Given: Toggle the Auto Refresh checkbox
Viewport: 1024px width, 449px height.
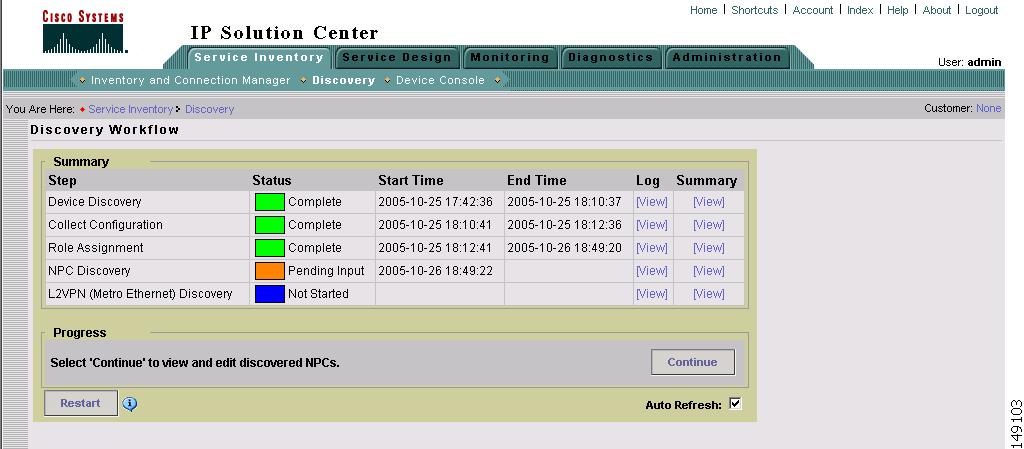Looking at the screenshot, I should click(735, 404).
